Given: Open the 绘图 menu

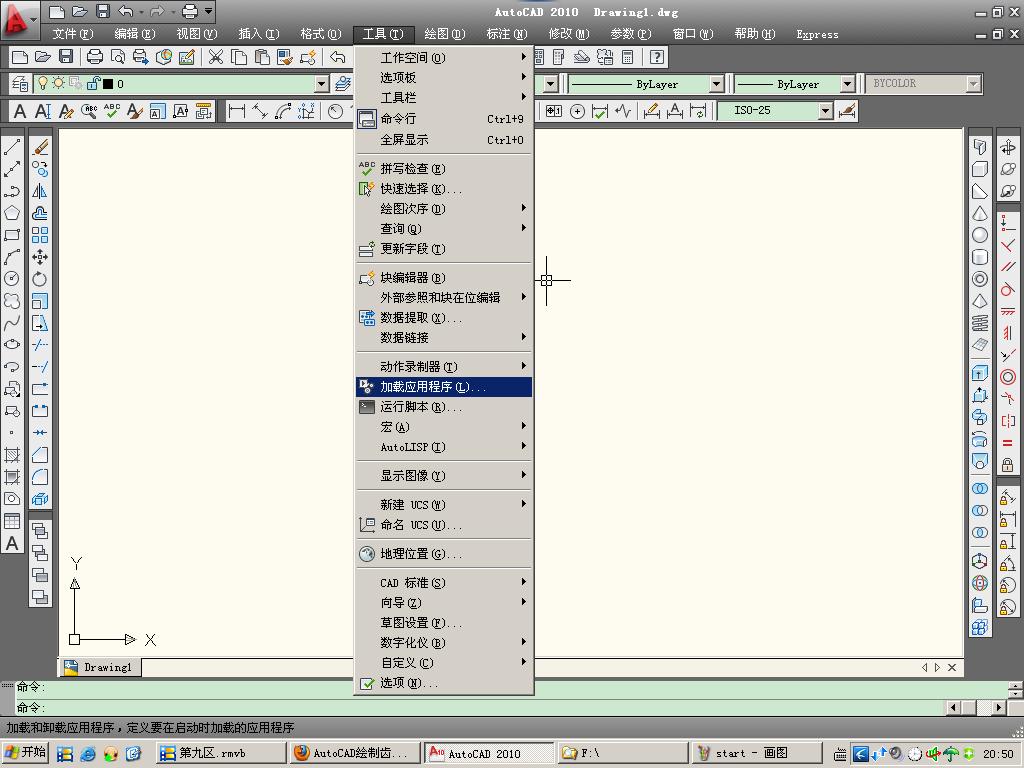Looking at the screenshot, I should coord(445,34).
